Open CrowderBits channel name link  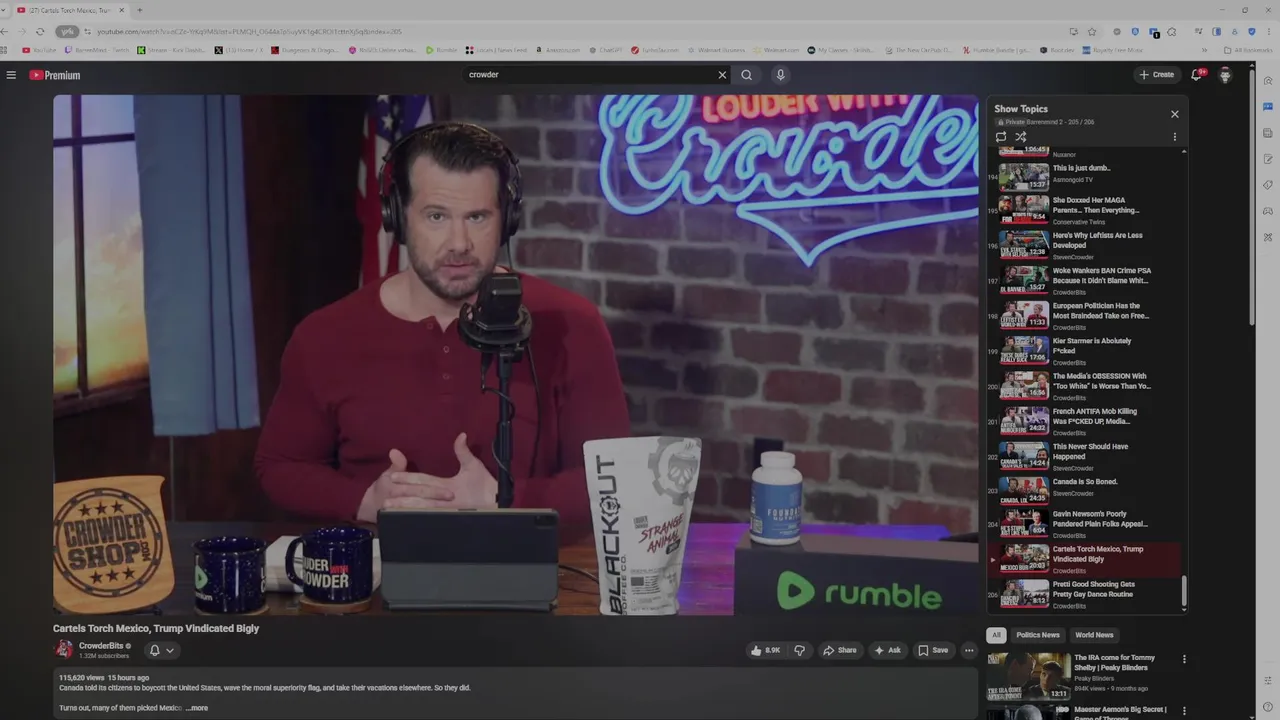pos(101,646)
